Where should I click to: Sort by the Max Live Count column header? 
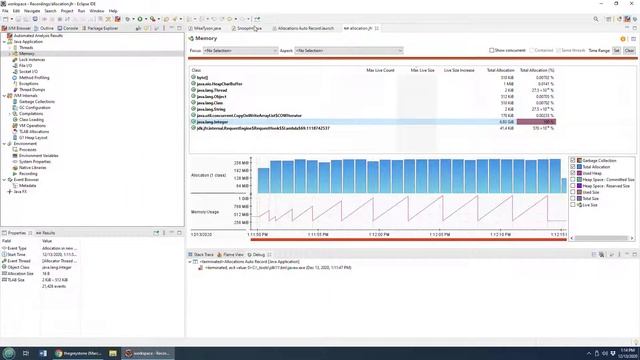point(380,70)
